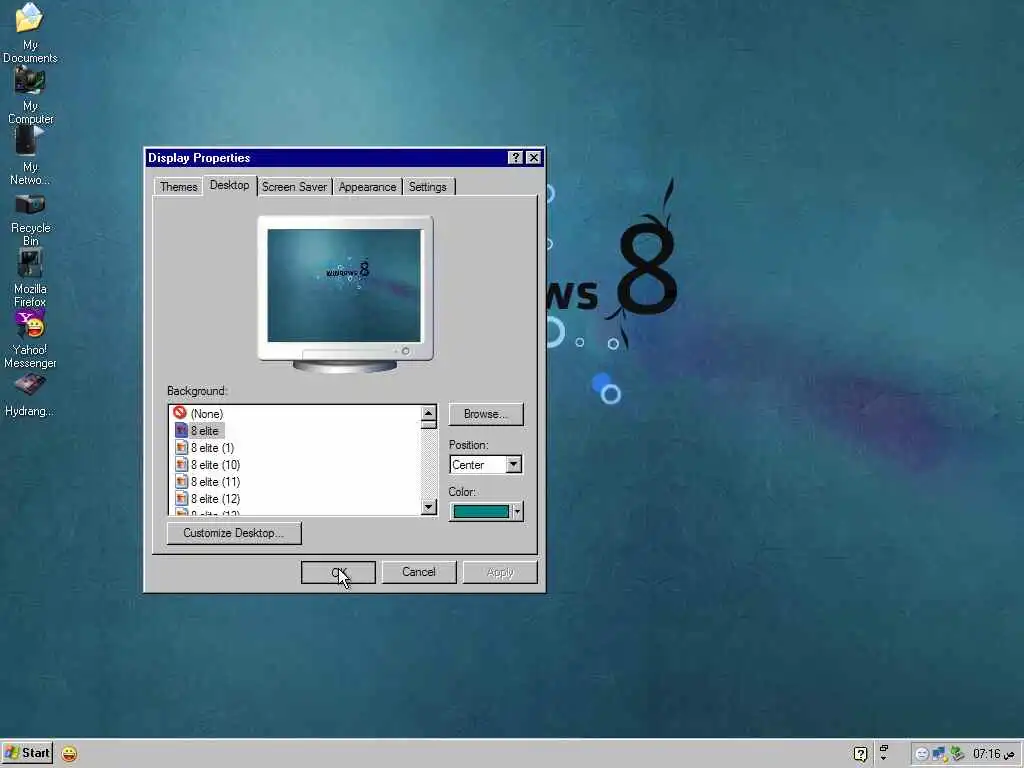Click the background list scroll down arrow

point(428,507)
